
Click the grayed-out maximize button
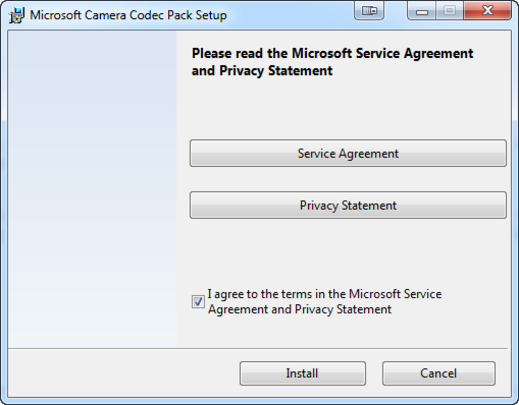tap(449, 11)
